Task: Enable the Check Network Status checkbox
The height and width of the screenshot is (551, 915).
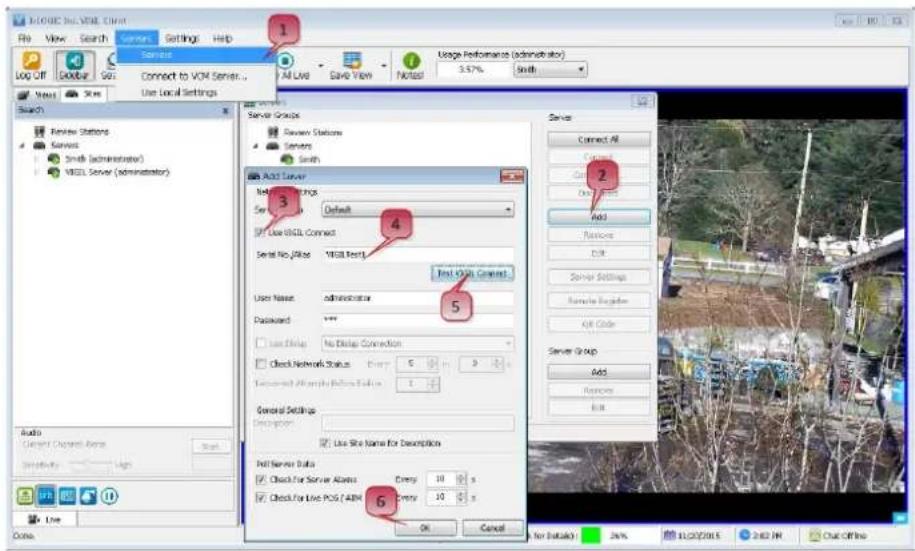Action: (261, 364)
